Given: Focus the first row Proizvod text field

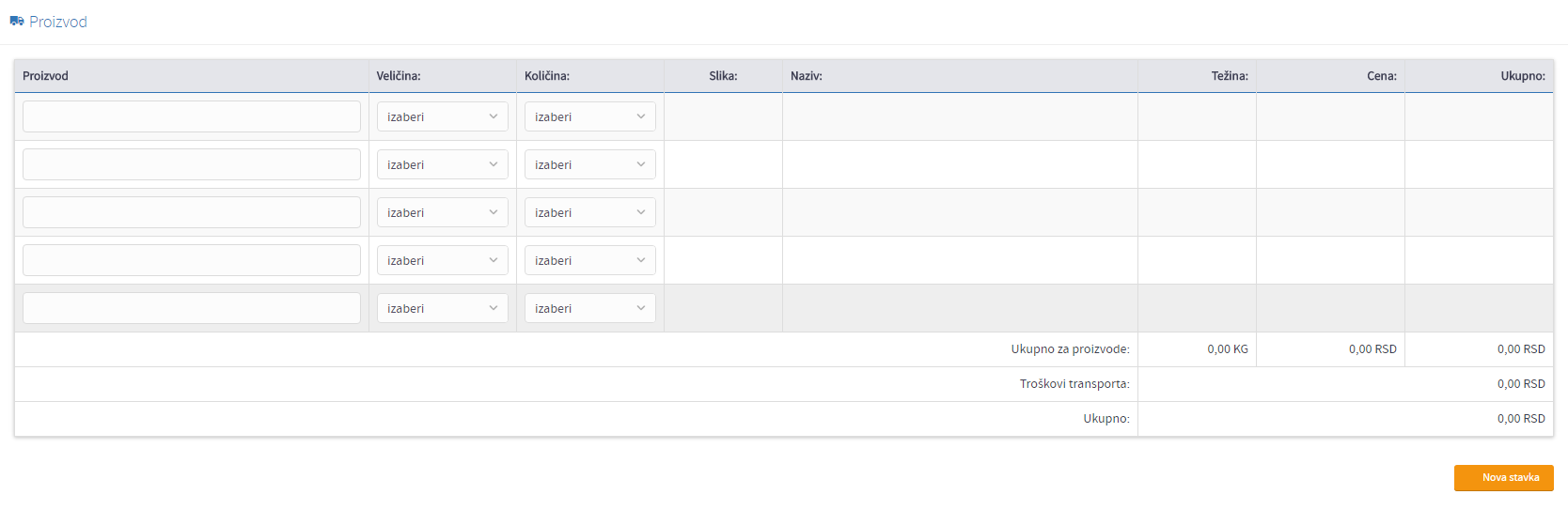Looking at the screenshot, I should [x=192, y=116].
